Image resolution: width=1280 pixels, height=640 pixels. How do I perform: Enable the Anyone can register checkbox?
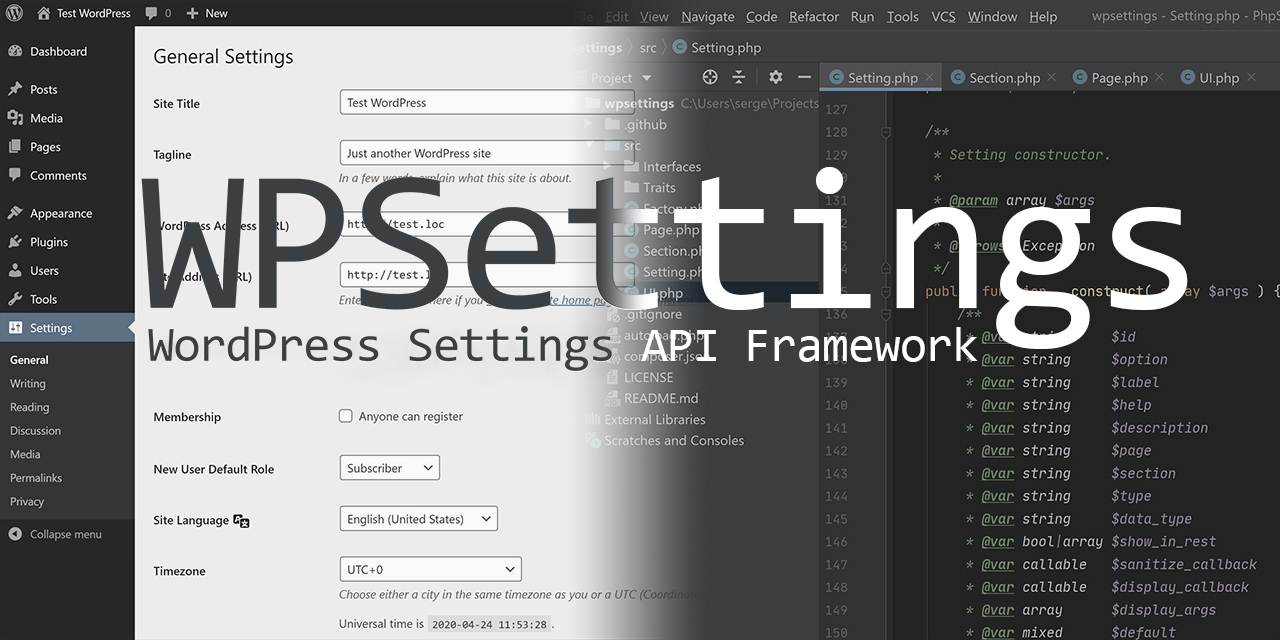coord(345,417)
